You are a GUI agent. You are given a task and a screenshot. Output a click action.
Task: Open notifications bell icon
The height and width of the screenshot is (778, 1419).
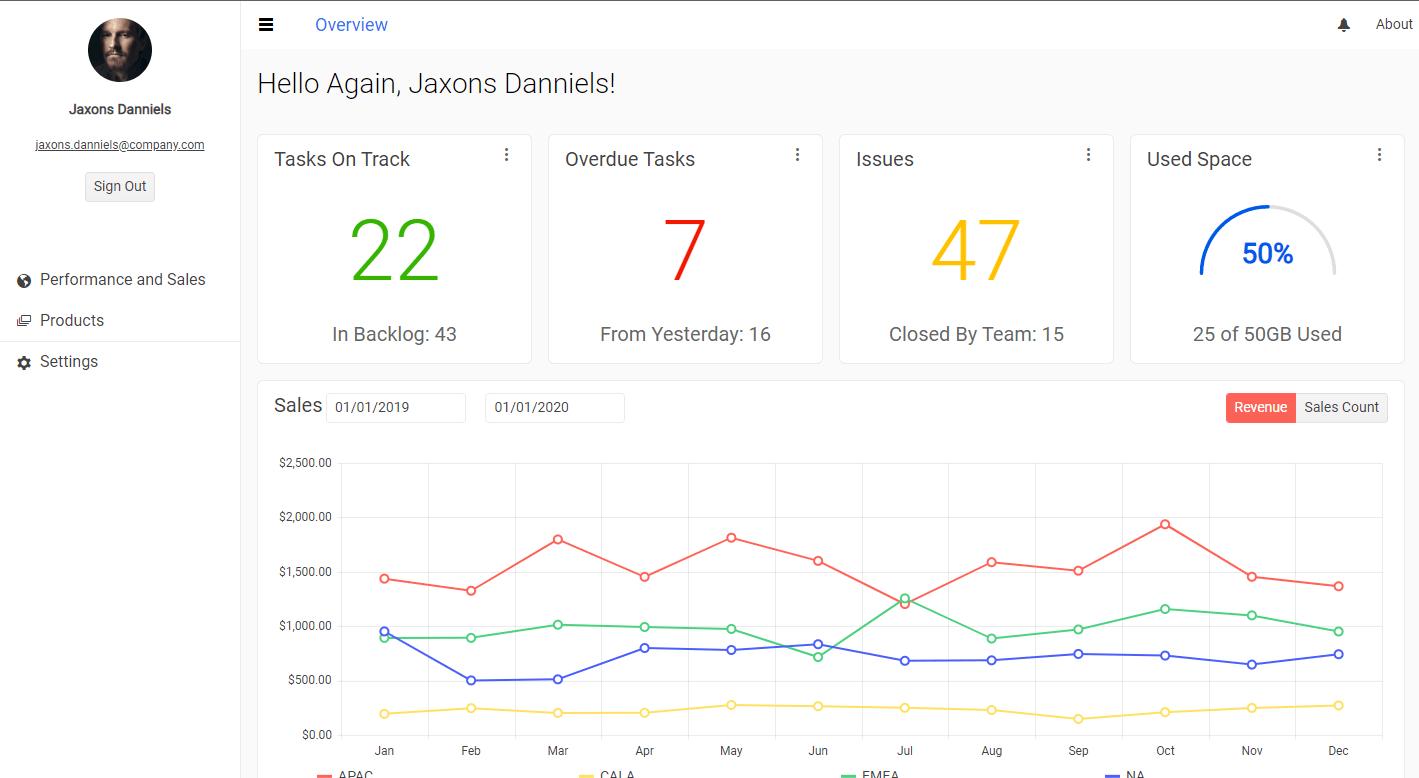click(x=1343, y=25)
